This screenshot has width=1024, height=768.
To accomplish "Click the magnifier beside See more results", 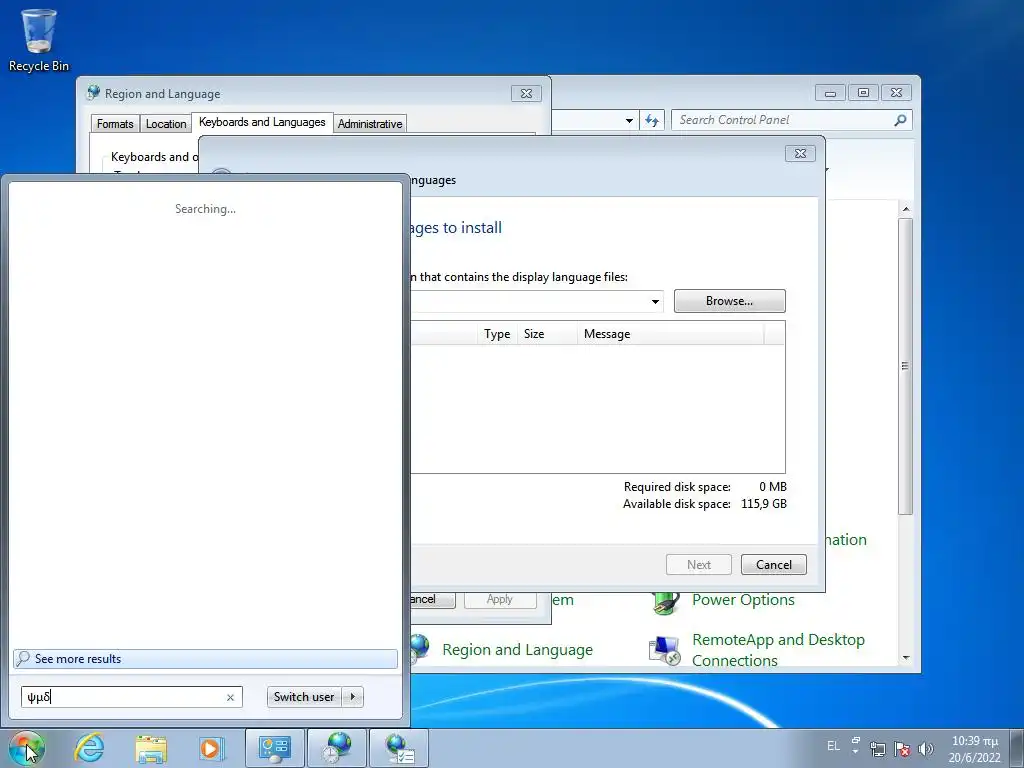I will [24, 658].
